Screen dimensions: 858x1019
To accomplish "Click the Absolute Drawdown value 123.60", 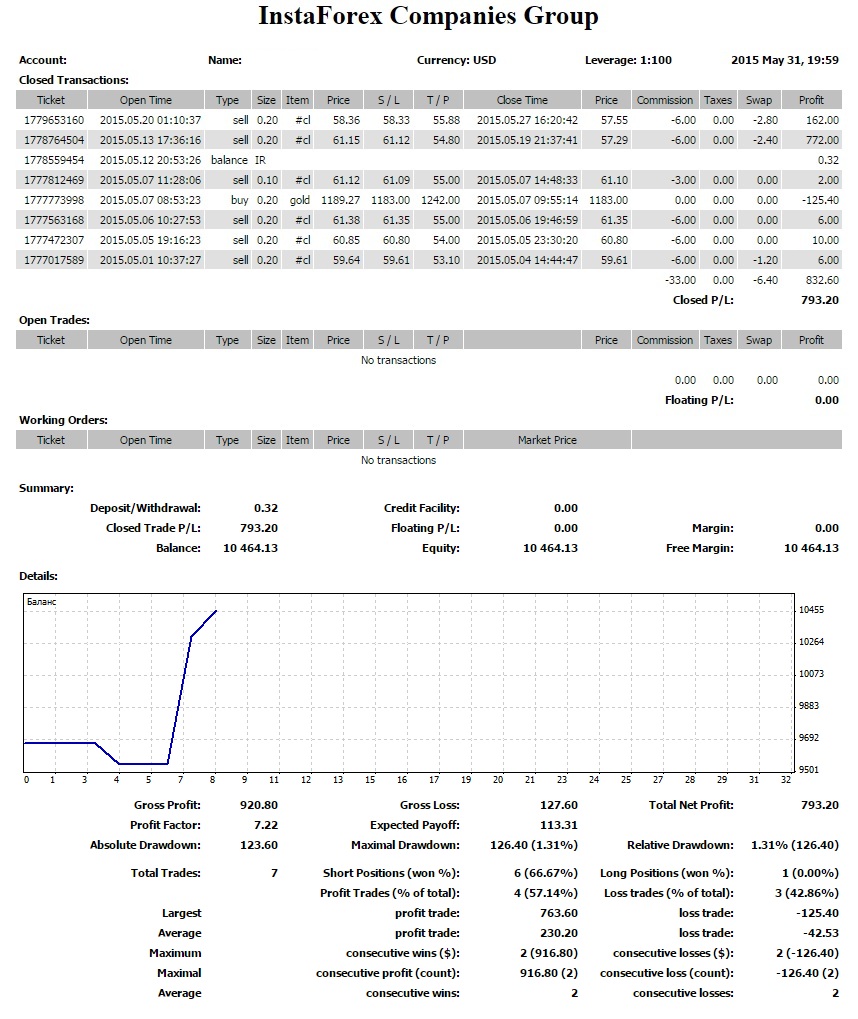I will 259,845.
